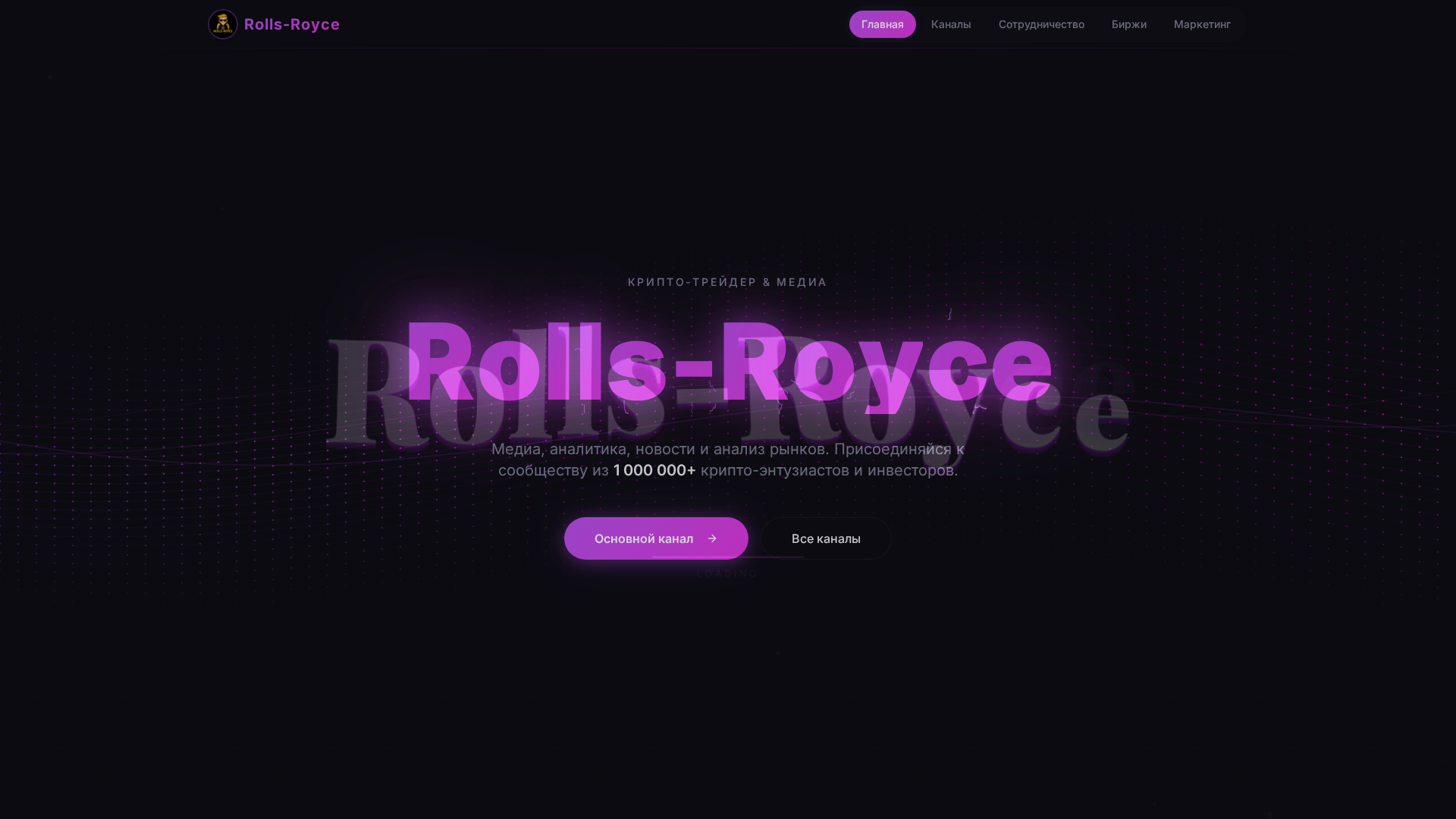Viewport: 1456px width, 819px height.
Task: Click the КРИПТО-ТРЕЙДЕР & МЕДИА subtitle text
Action: coord(727,282)
